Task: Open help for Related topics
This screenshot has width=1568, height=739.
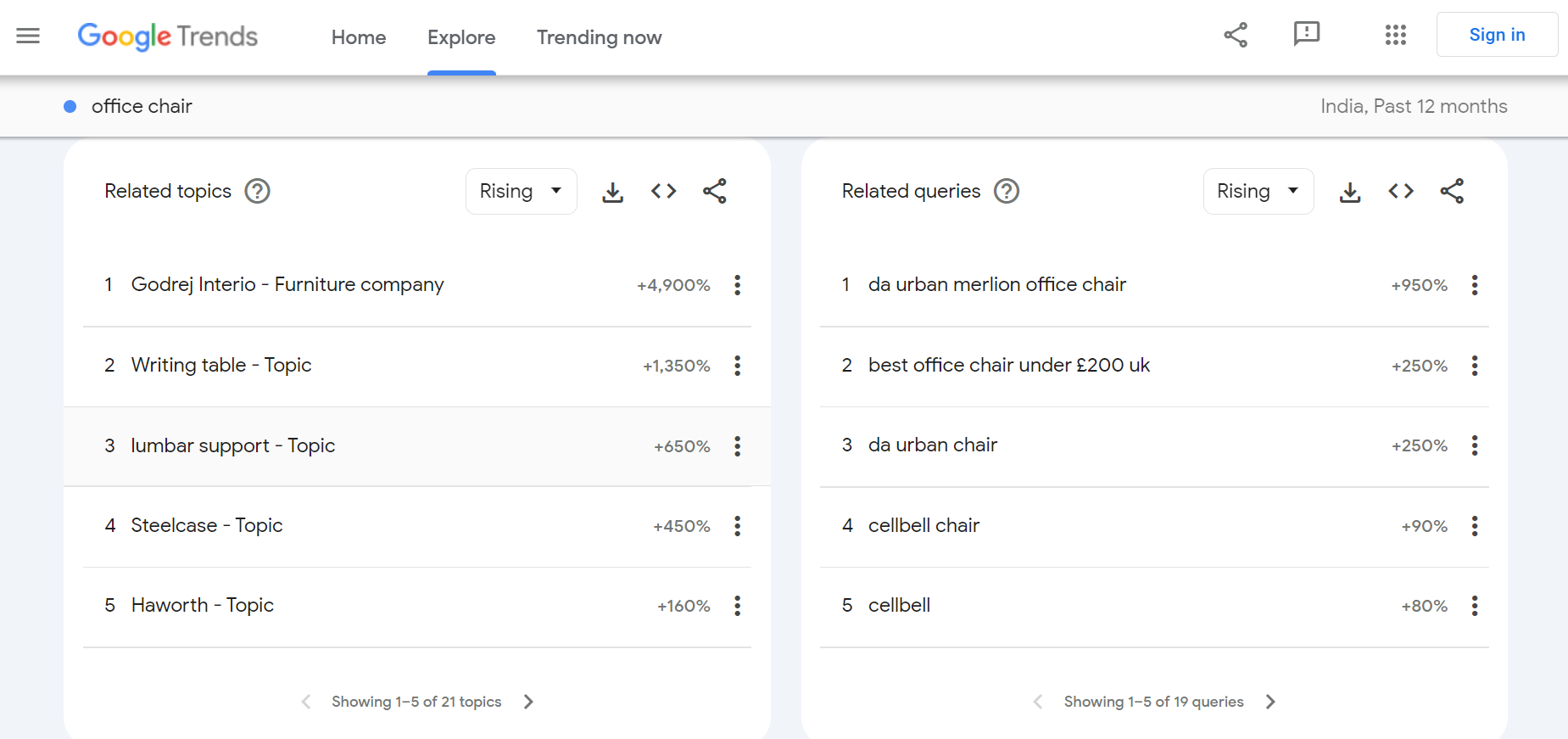Action: 257,192
